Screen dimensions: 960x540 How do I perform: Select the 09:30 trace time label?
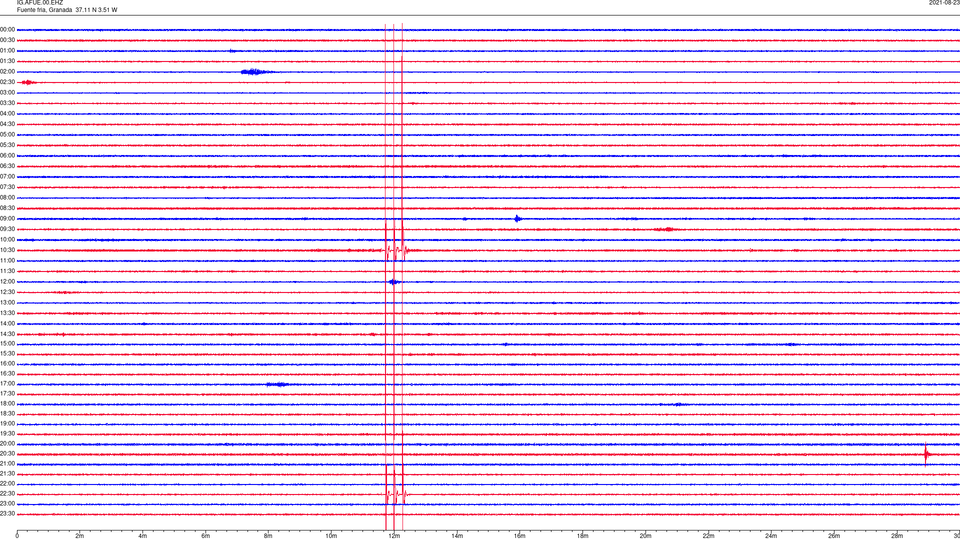point(8,229)
